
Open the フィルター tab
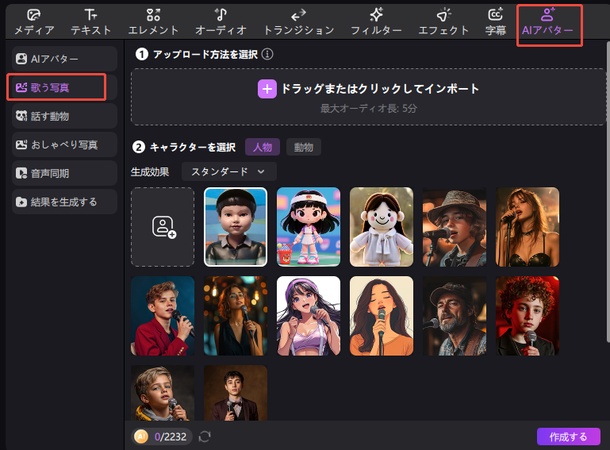[376, 22]
